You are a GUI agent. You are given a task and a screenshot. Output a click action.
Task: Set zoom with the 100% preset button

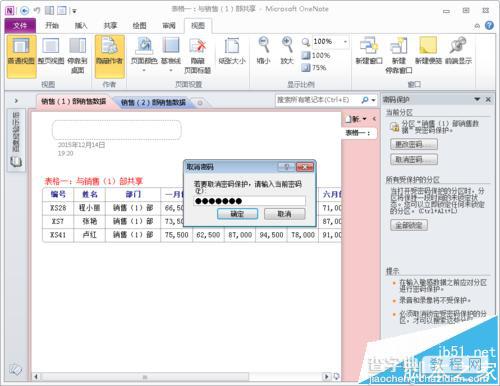(x=315, y=55)
